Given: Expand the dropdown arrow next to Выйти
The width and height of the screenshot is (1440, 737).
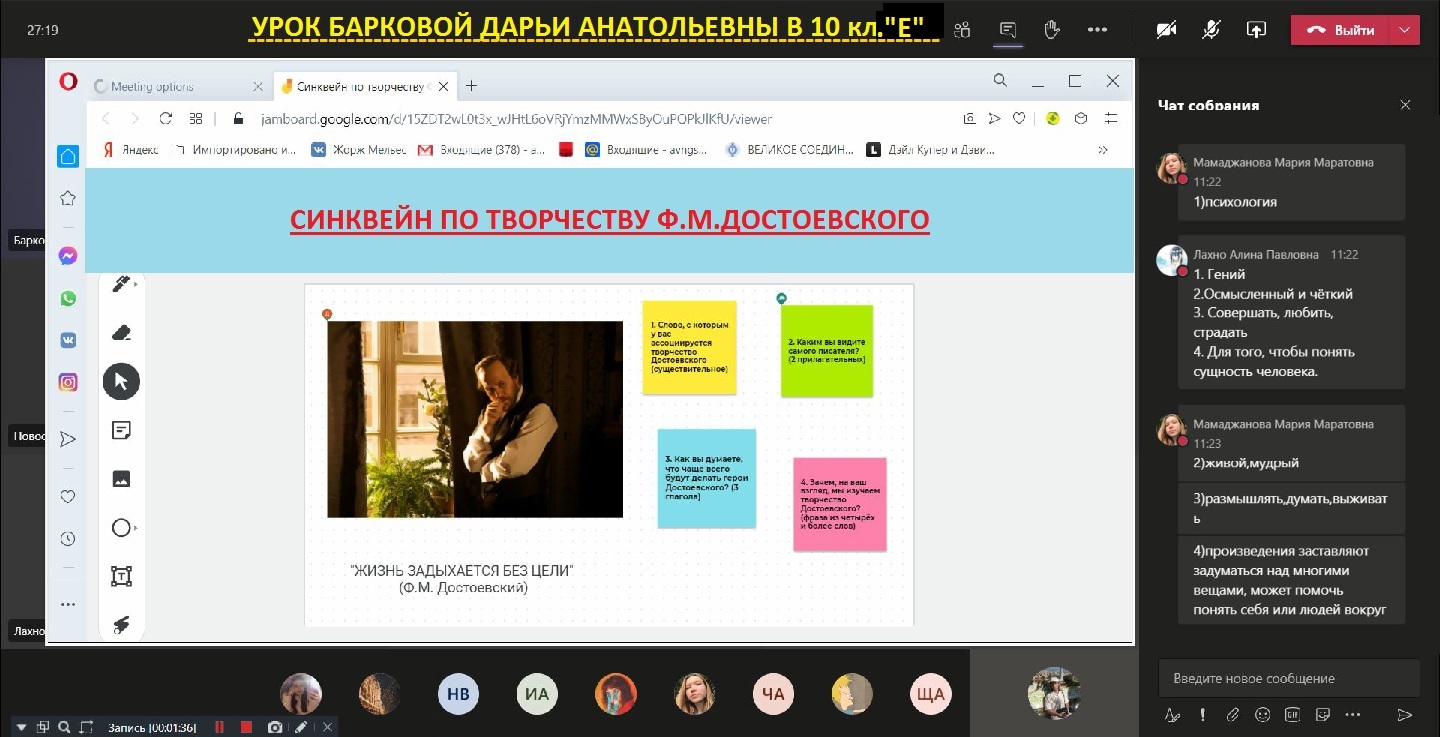Looking at the screenshot, I should point(1406,30).
